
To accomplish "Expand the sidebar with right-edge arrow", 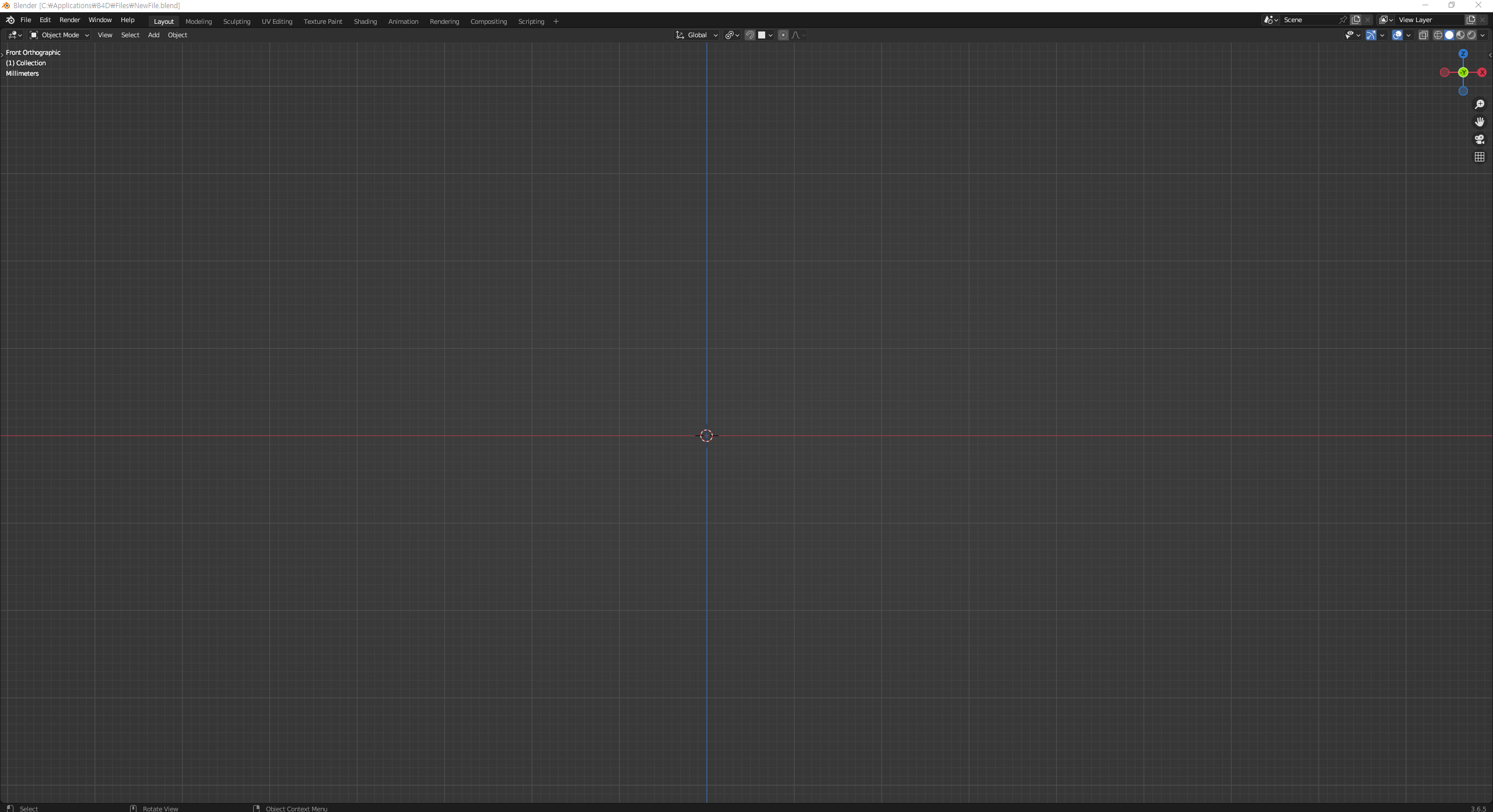I will [1490, 55].
